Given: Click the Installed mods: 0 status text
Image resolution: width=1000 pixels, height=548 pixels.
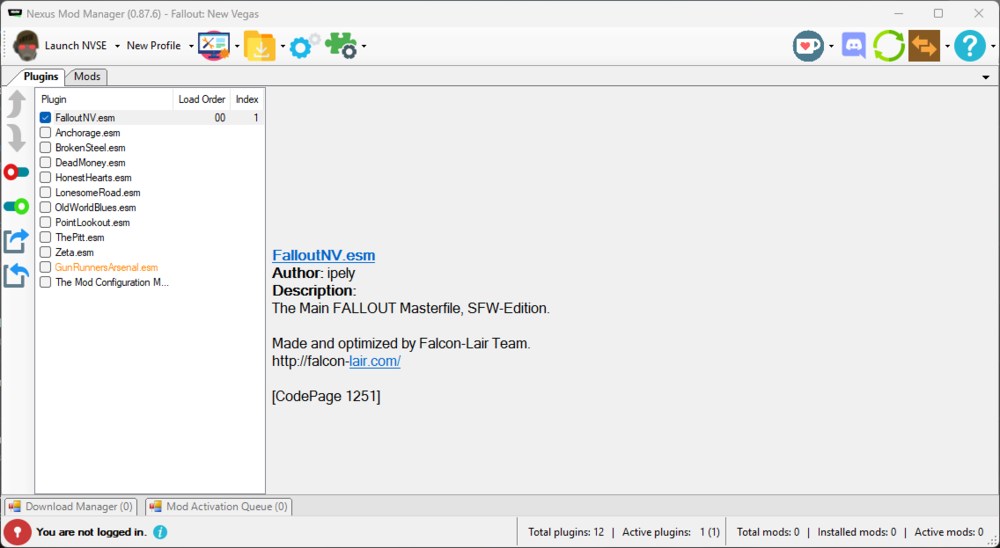Looking at the screenshot, I should tap(857, 532).
